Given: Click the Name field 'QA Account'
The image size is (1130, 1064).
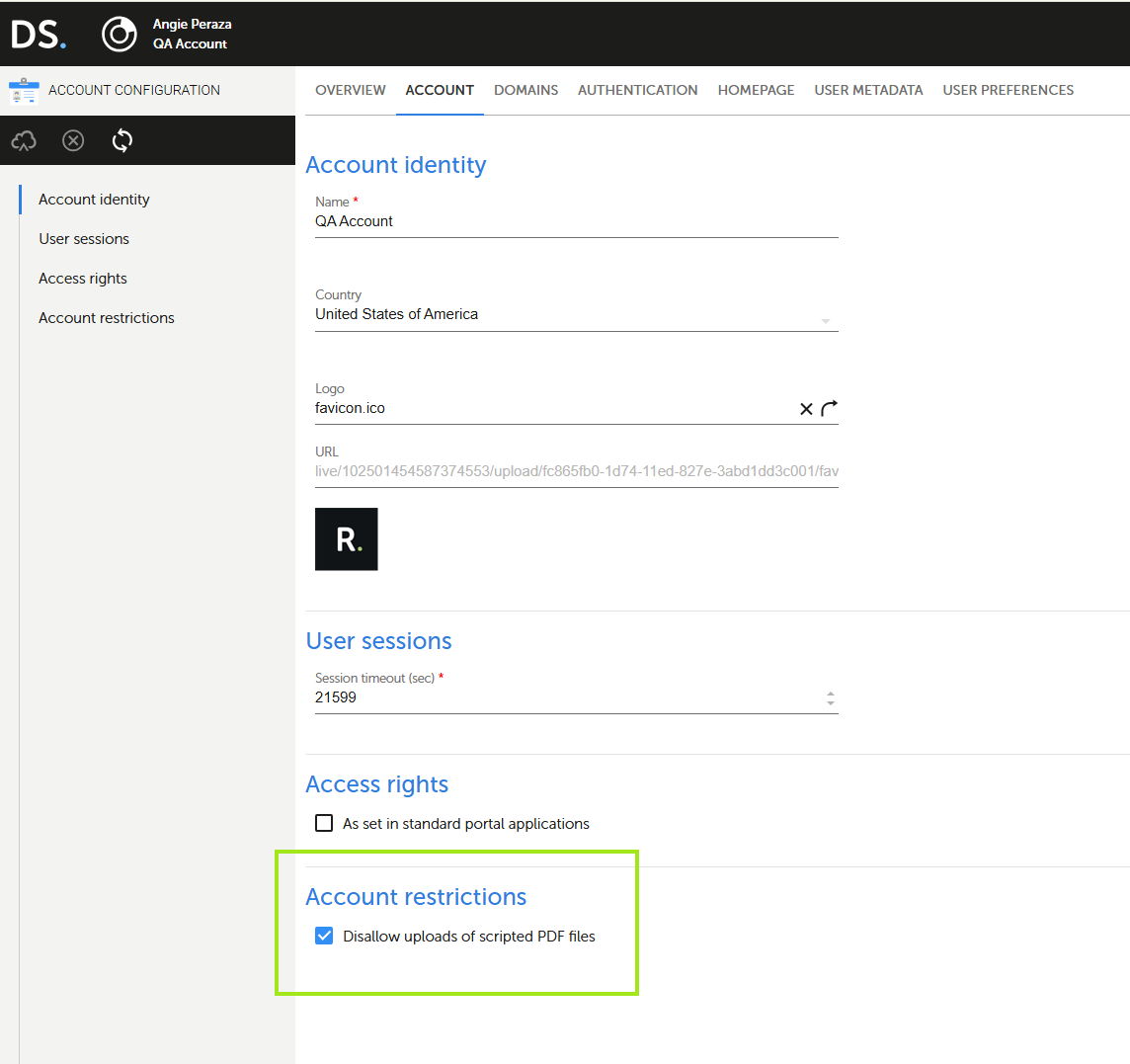Looking at the screenshot, I should (577, 221).
